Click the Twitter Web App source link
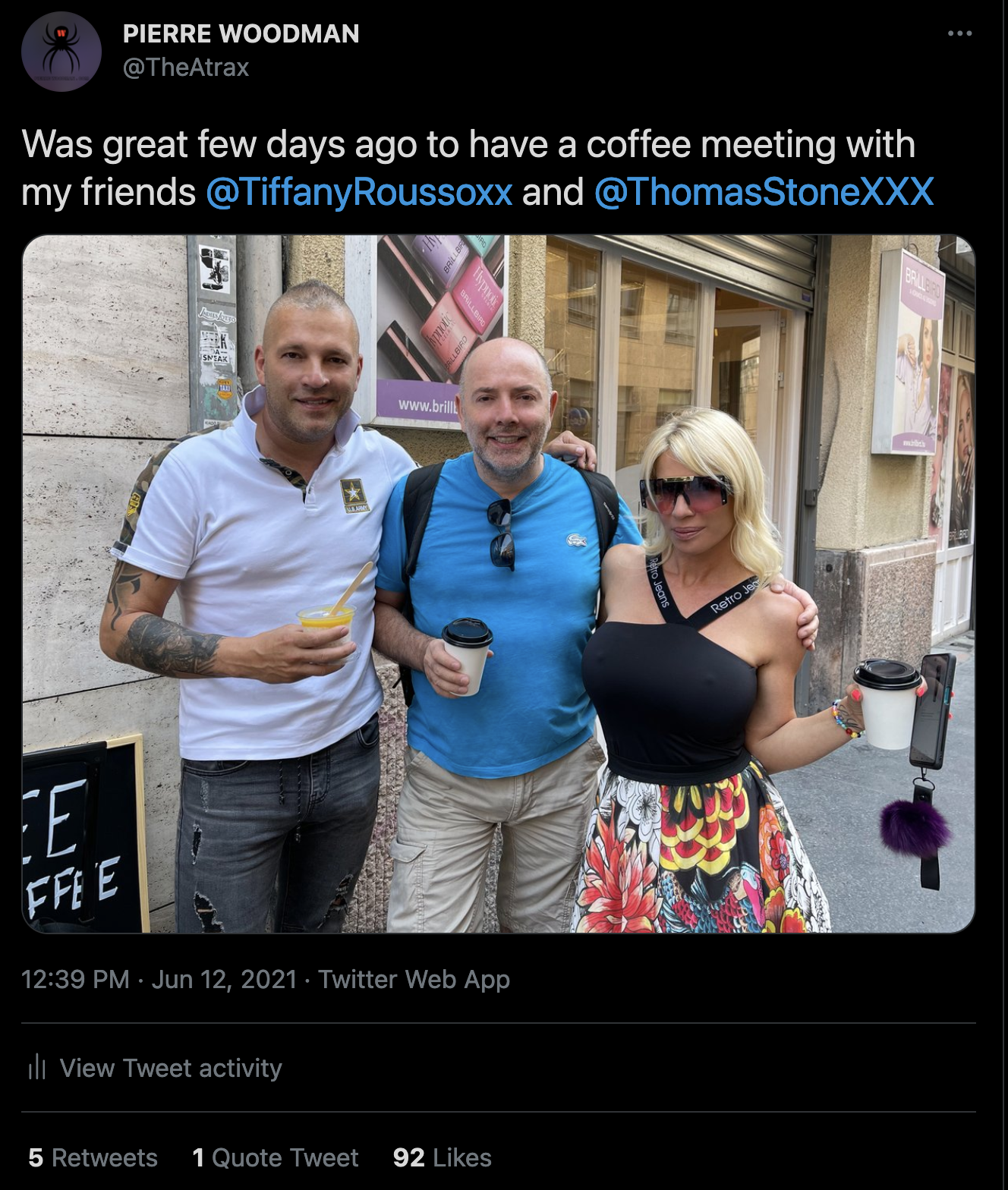1008x1190 pixels. (x=414, y=979)
